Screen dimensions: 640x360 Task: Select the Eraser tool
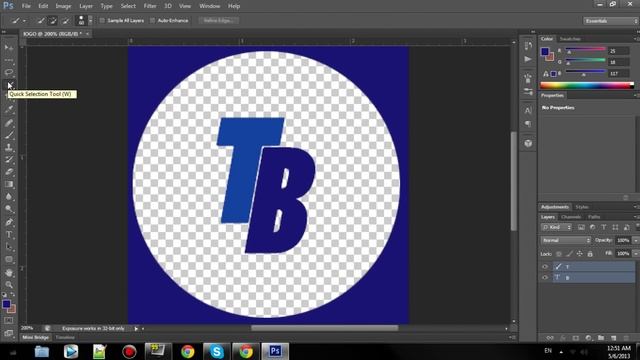tap(9, 172)
